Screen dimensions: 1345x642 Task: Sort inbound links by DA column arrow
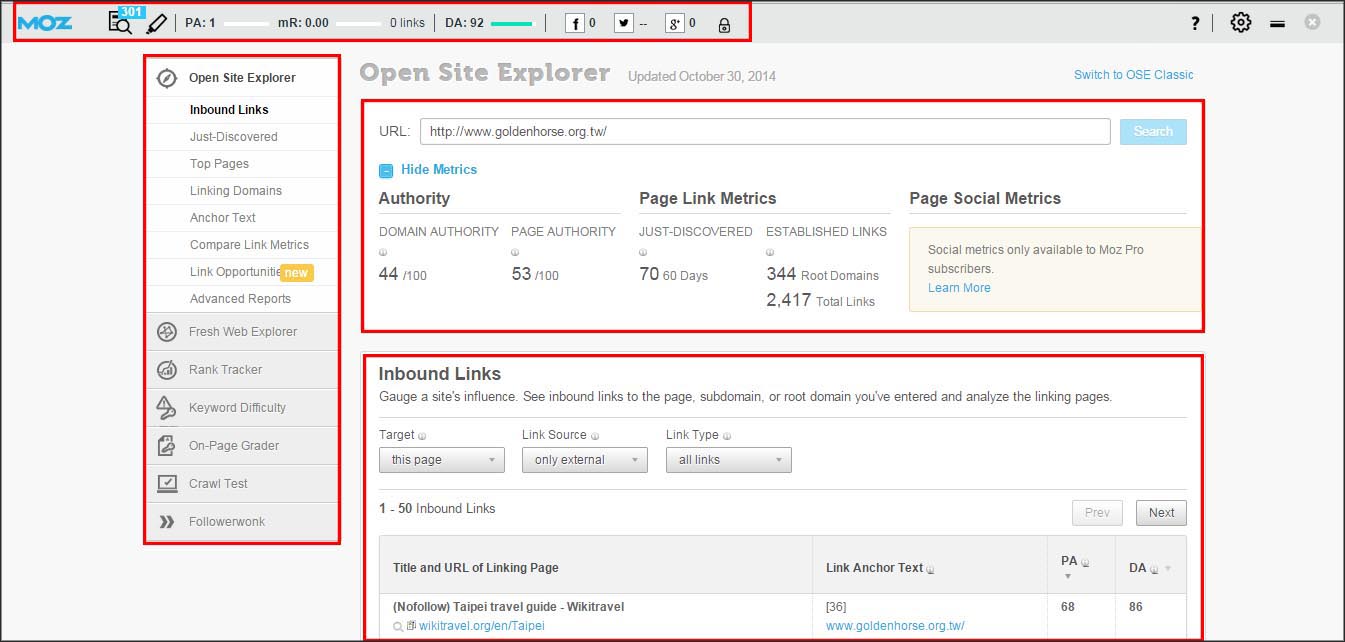(1167, 568)
